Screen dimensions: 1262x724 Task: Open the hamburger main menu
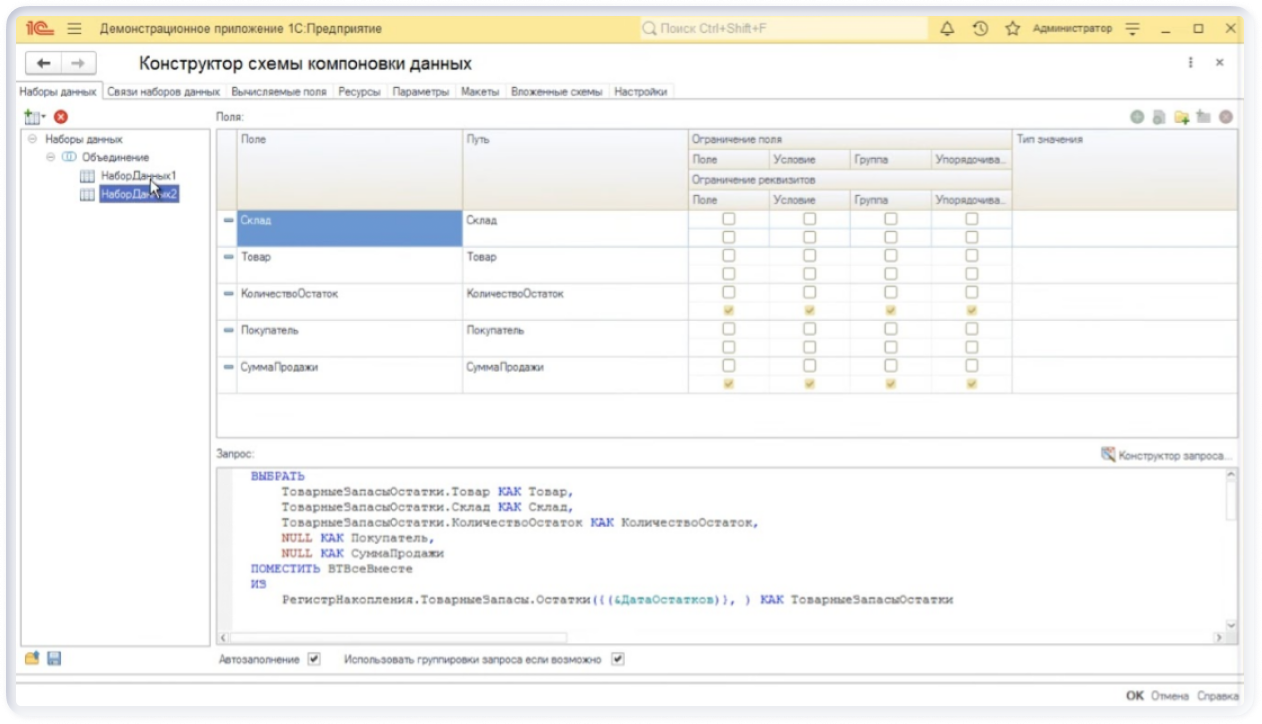point(74,29)
